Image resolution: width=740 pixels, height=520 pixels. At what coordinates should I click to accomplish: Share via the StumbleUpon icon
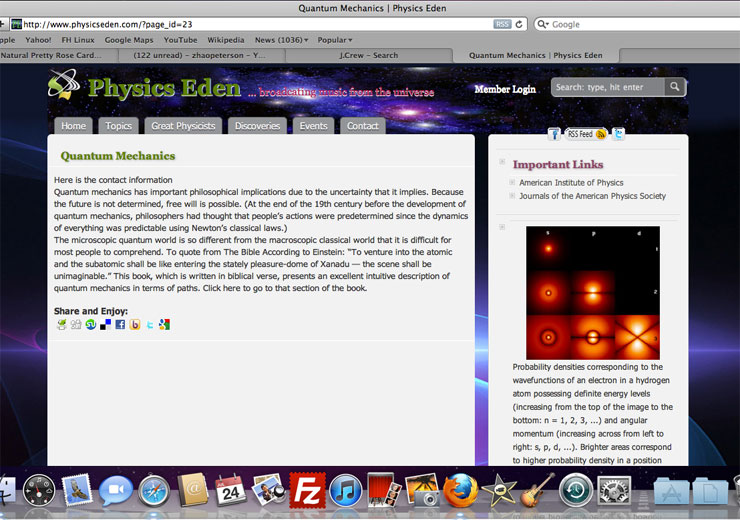click(x=91, y=324)
